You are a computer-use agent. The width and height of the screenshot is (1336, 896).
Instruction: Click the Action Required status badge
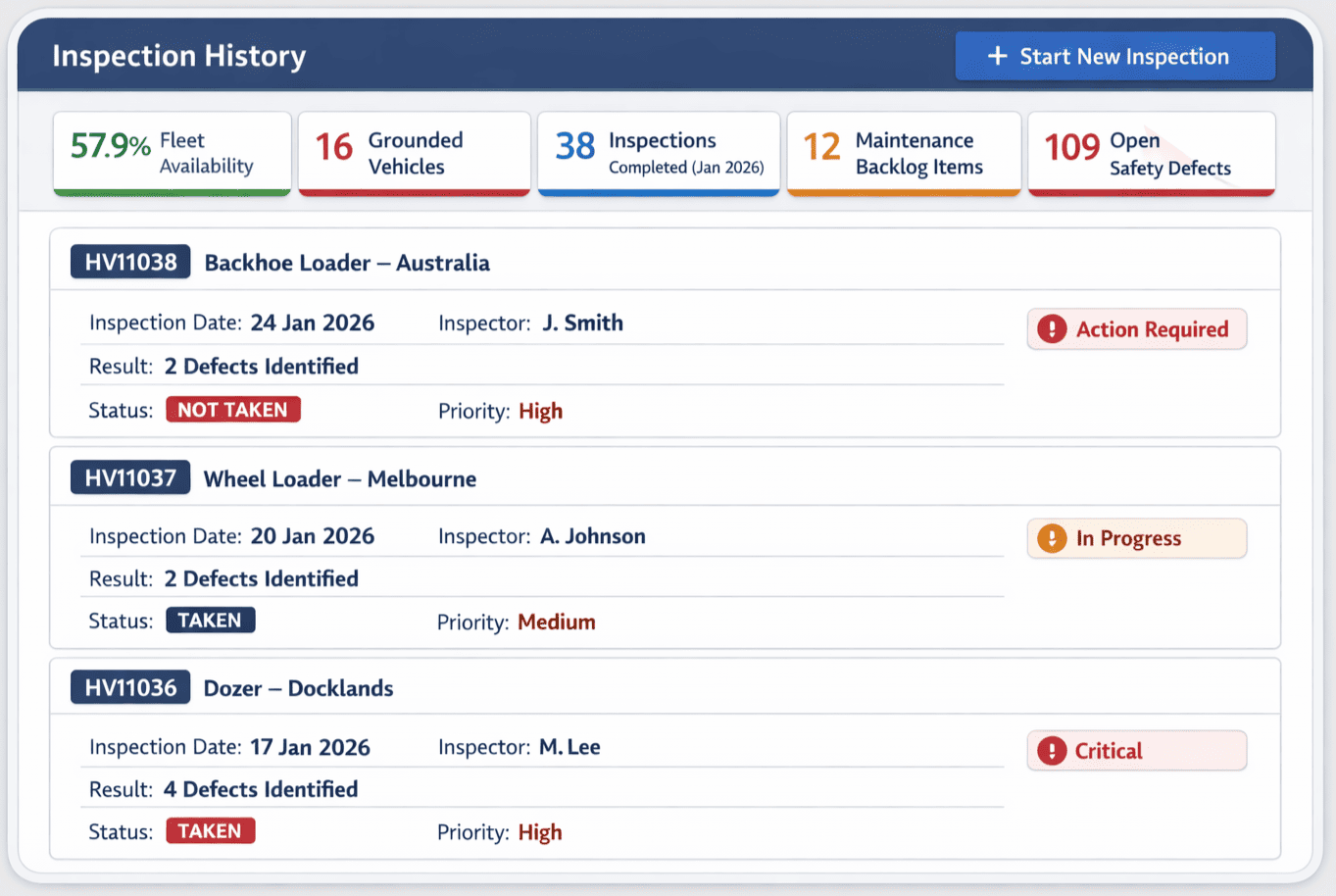click(x=1136, y=329)
